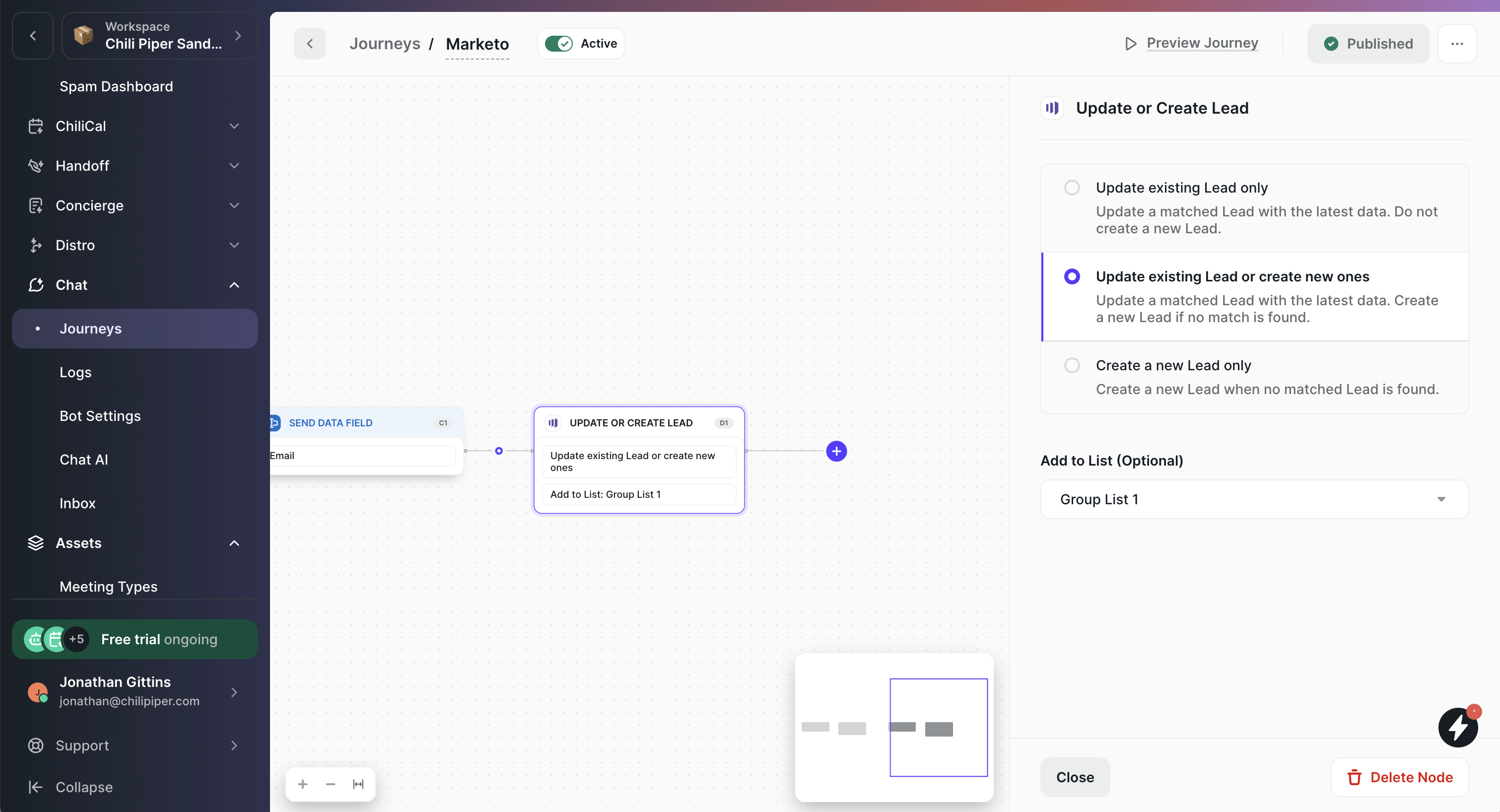Viewport: 1500px width, 812px height.
Task: Click the fit-to-width canvas icon
Action: pyautogui.click(x=358, y=784)
